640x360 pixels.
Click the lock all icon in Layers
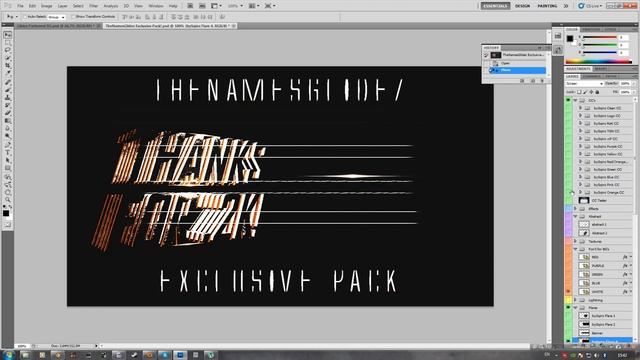point(597,92)
